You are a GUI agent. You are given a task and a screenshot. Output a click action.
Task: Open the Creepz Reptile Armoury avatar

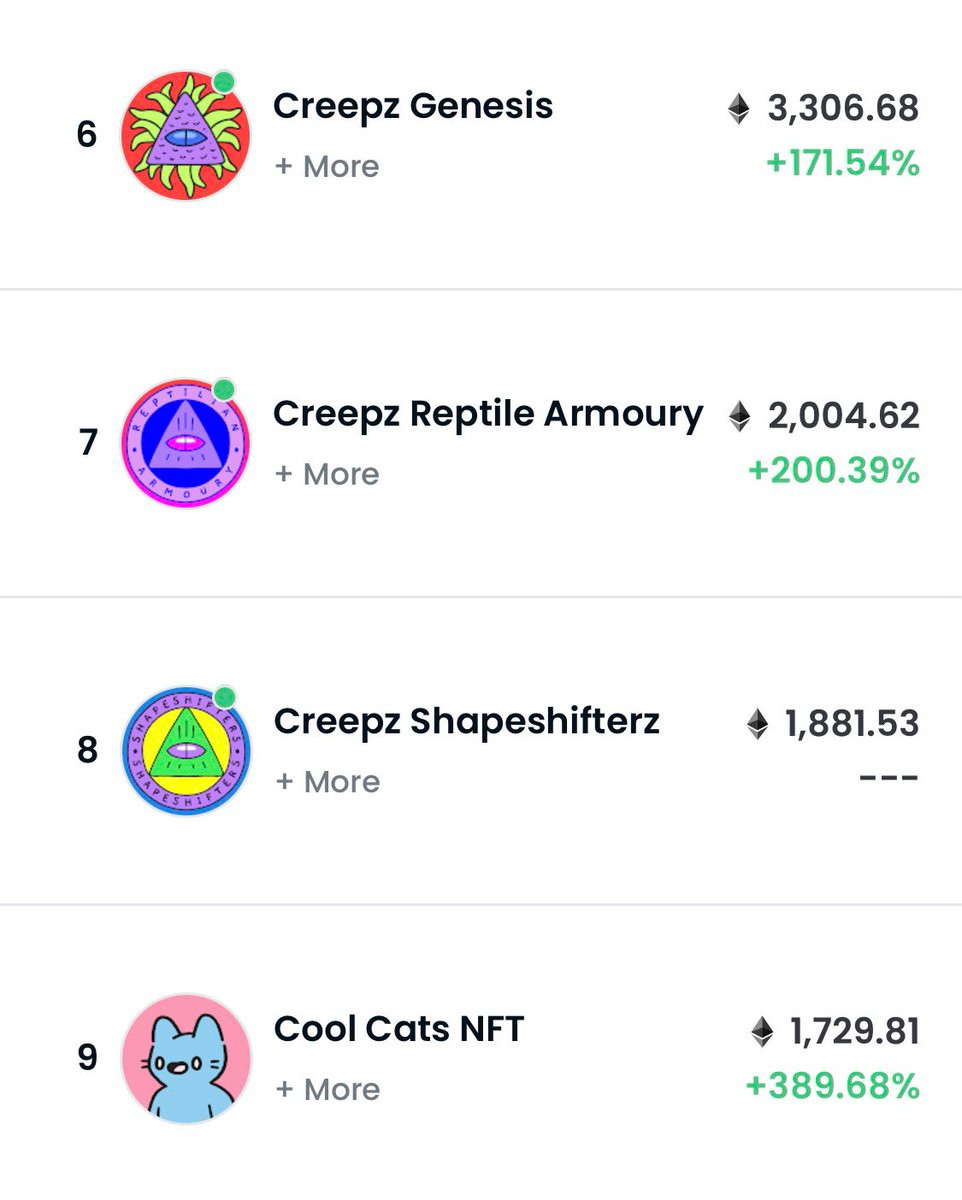(x=186, y=443)
